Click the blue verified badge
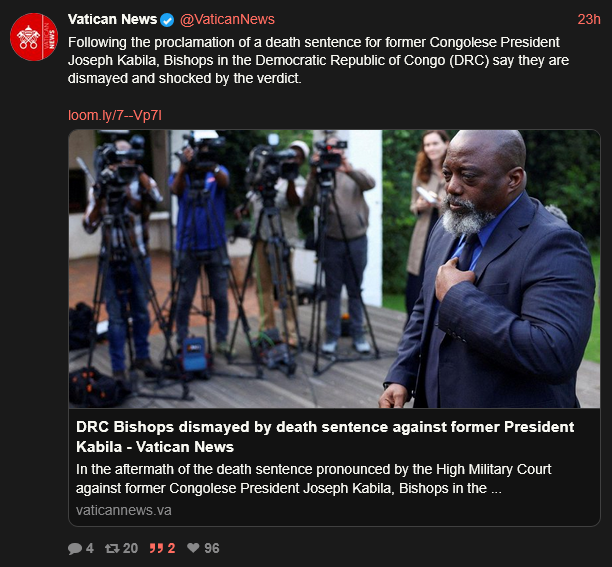612x567 pixels. (x=167, y=20)
